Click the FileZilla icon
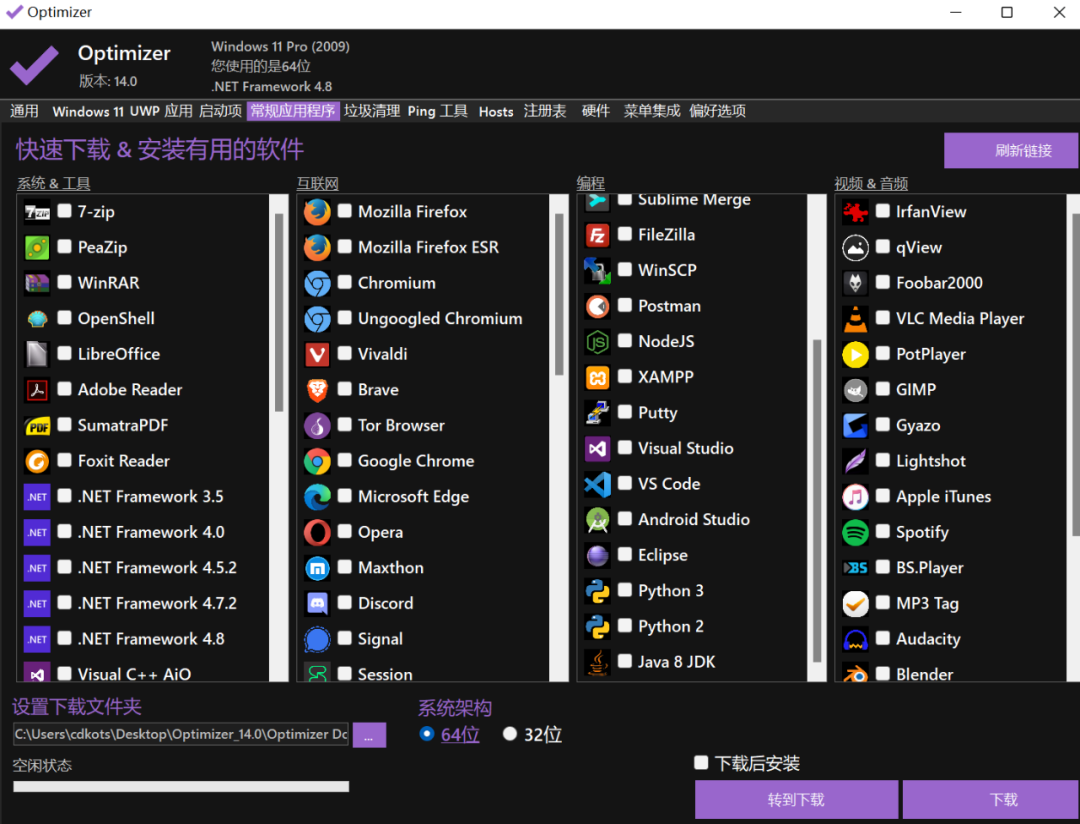The image size is (1080, 824). 597,235
